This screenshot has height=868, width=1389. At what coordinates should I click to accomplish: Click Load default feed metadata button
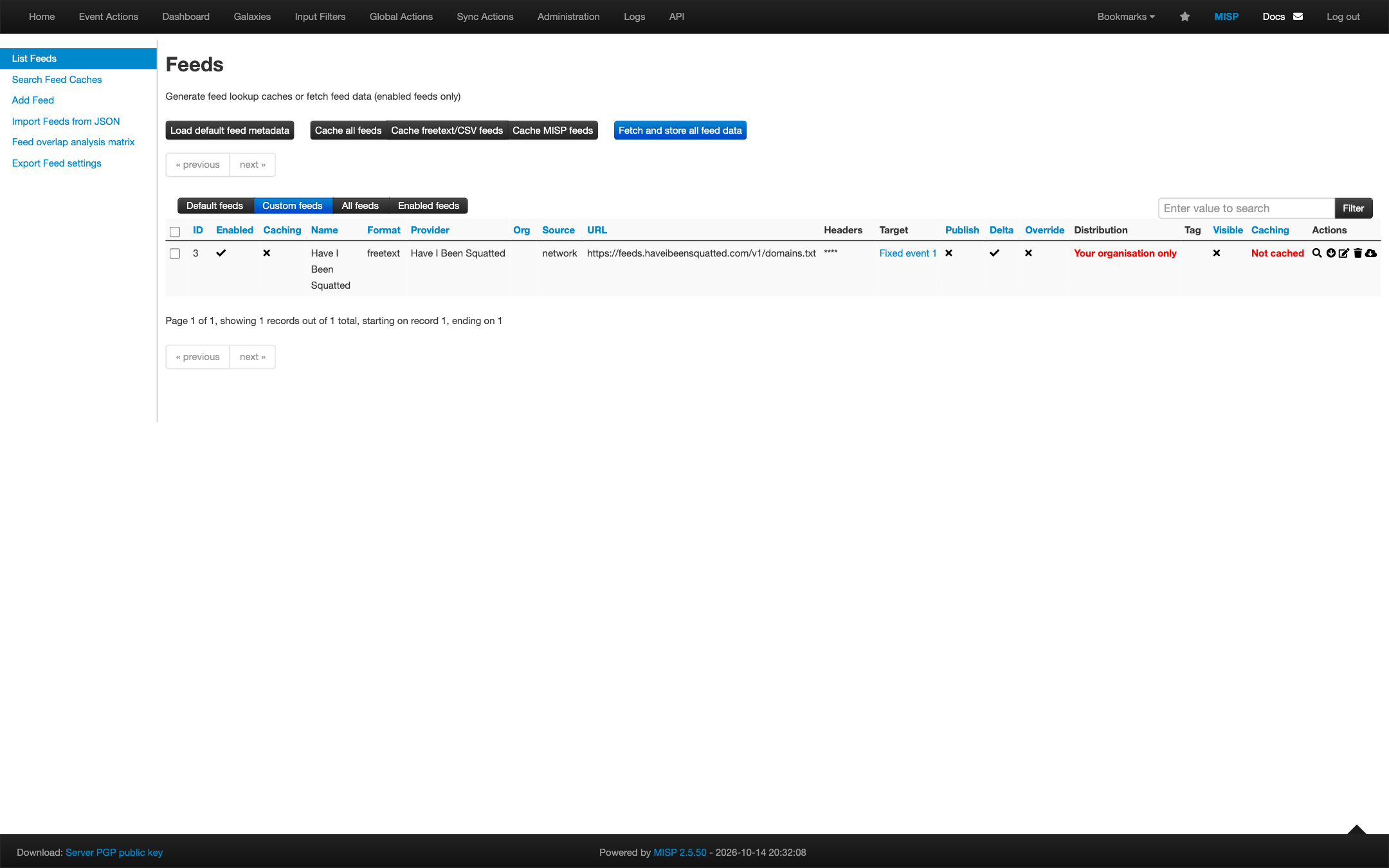pyautogui.click(x=230, y=131)
